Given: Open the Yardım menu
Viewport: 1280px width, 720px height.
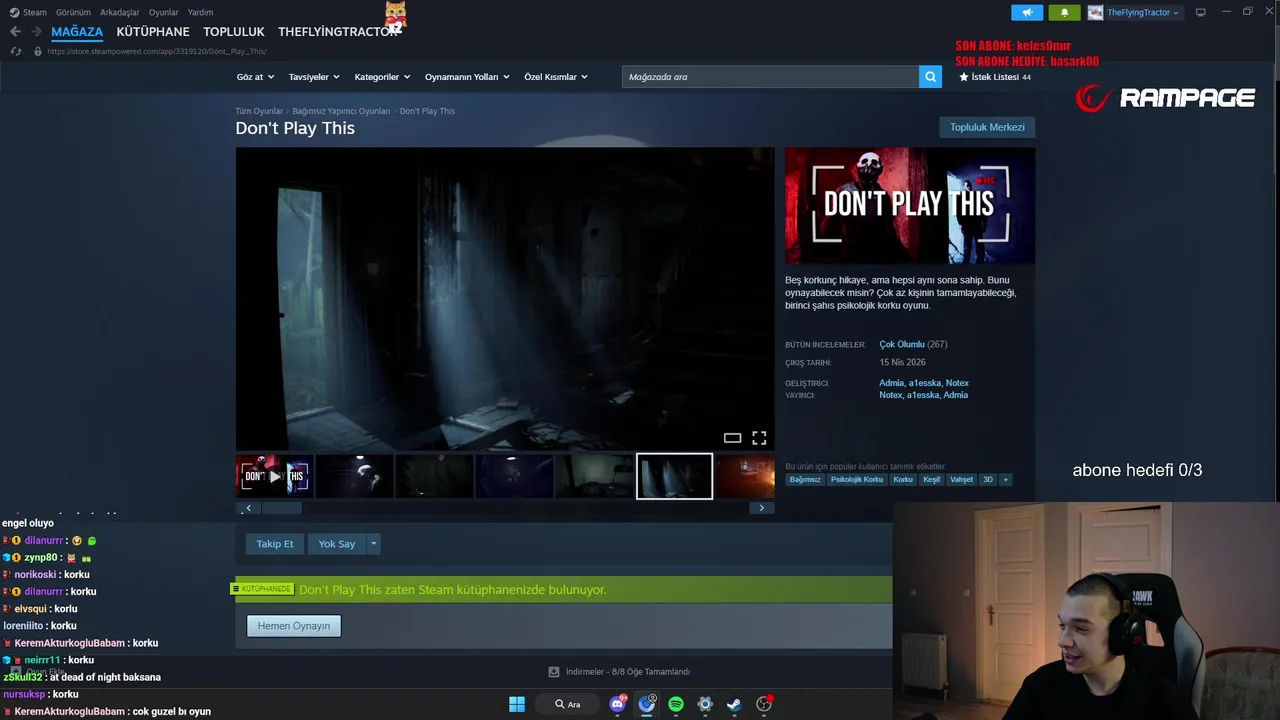Looking at the screenshot, I should pos(200,12).
